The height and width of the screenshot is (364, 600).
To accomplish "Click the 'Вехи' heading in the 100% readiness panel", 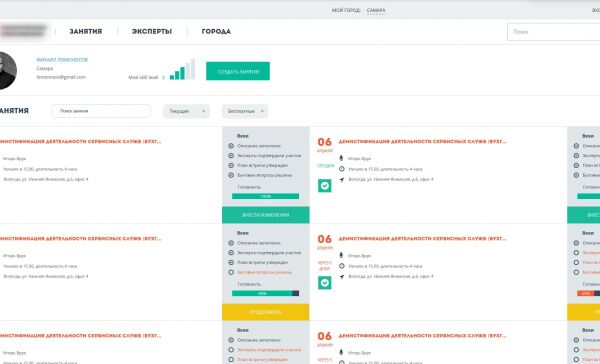I will point(243,136).
